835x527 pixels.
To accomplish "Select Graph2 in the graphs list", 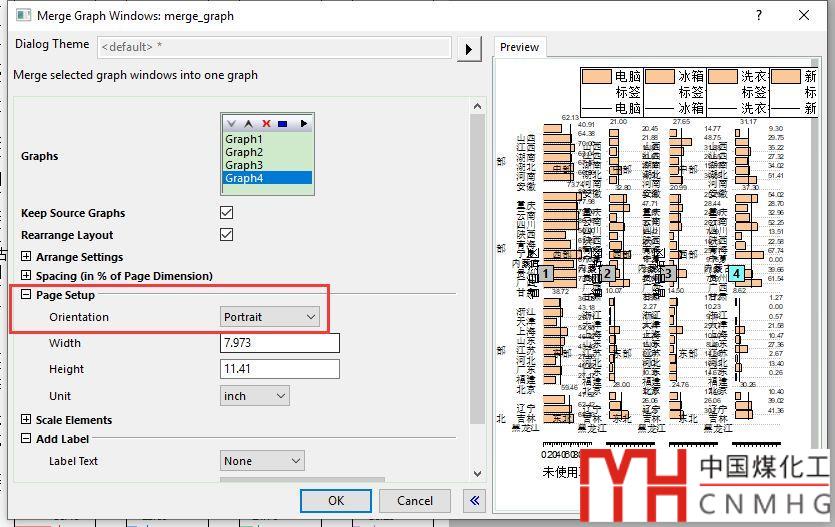I will 244,152.
